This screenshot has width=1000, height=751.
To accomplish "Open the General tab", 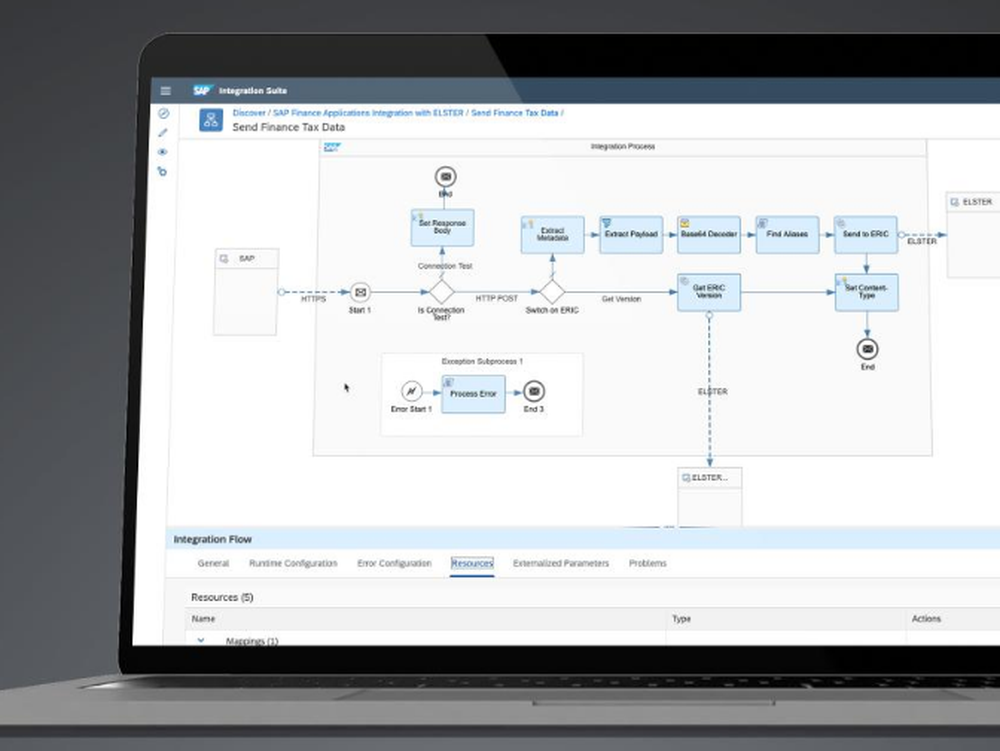I will point(213,564).
